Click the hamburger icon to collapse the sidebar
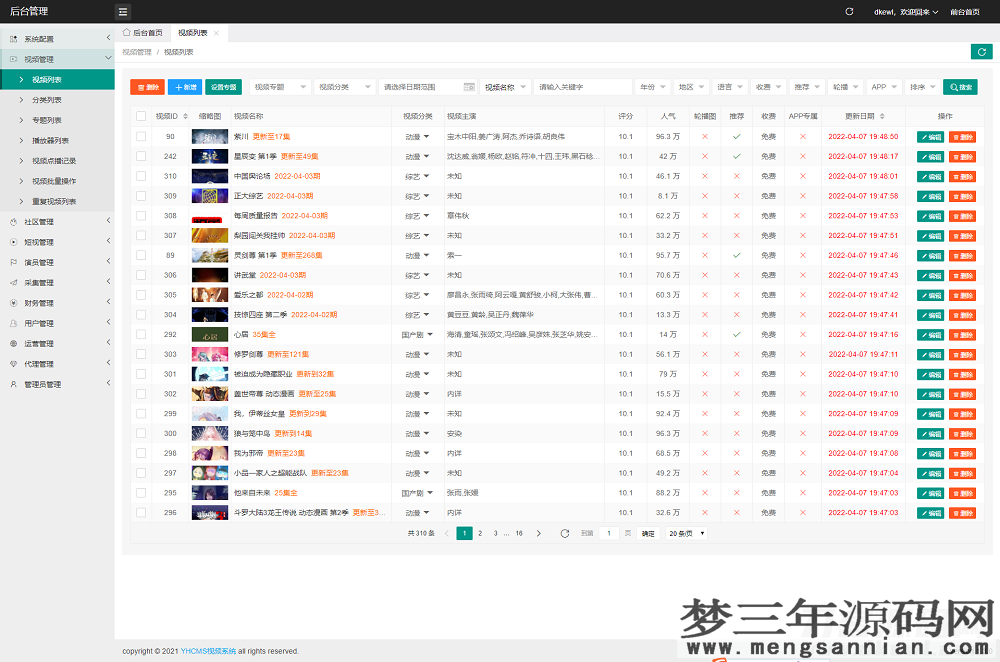Viewport: 1000px width, 662px height. [x=123, y=11]
